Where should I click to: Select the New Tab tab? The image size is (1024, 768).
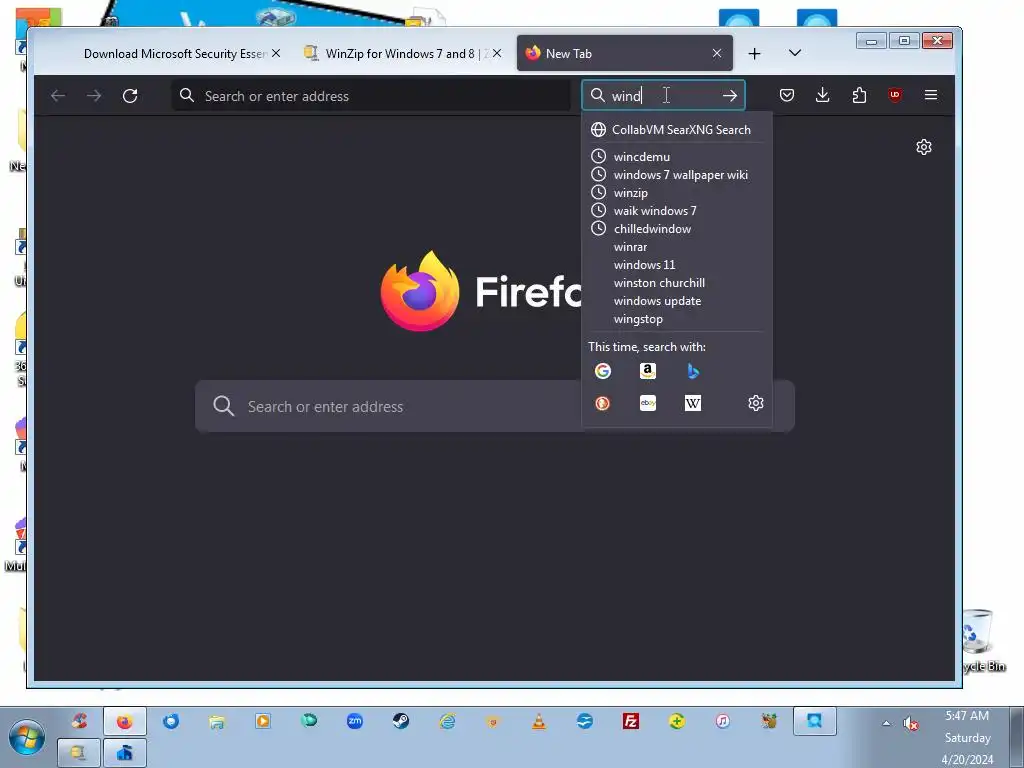[x=624, y=54]
